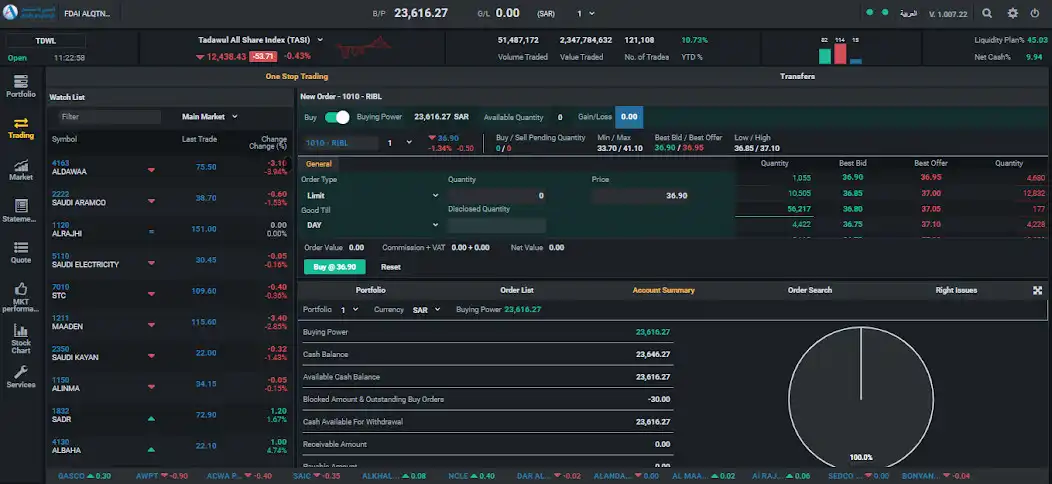Screen dimensions: 1052x484
Task: Click the market up/down bar chart
Action: [840, 51]
